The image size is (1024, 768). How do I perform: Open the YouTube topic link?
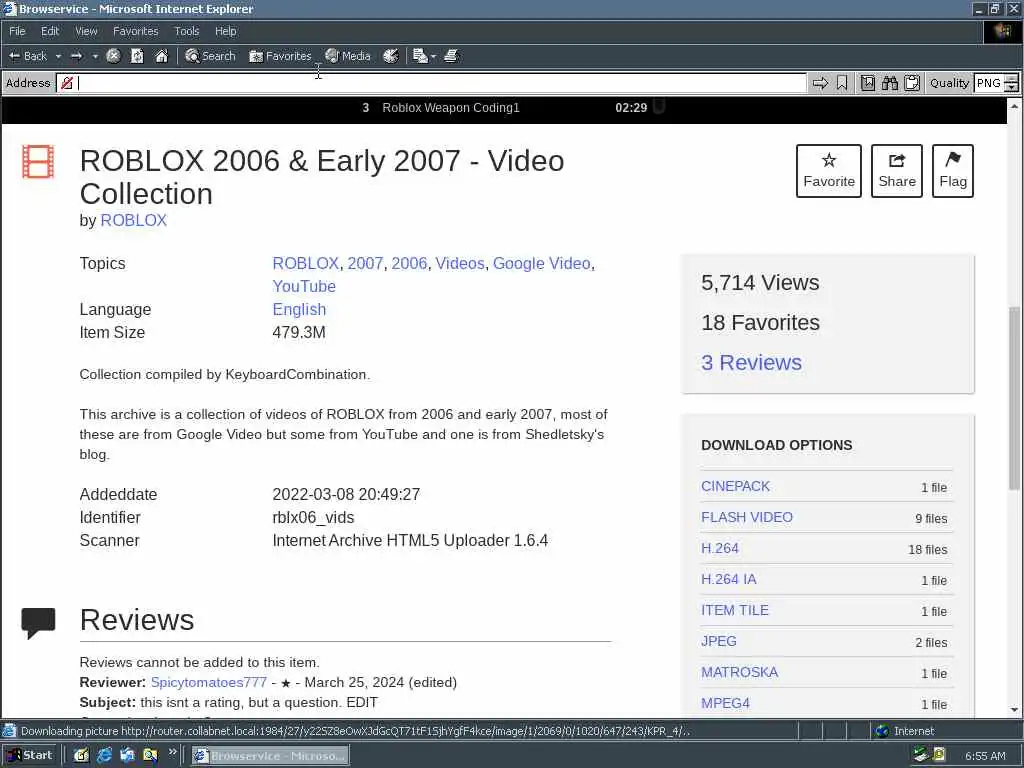[304, 286]
